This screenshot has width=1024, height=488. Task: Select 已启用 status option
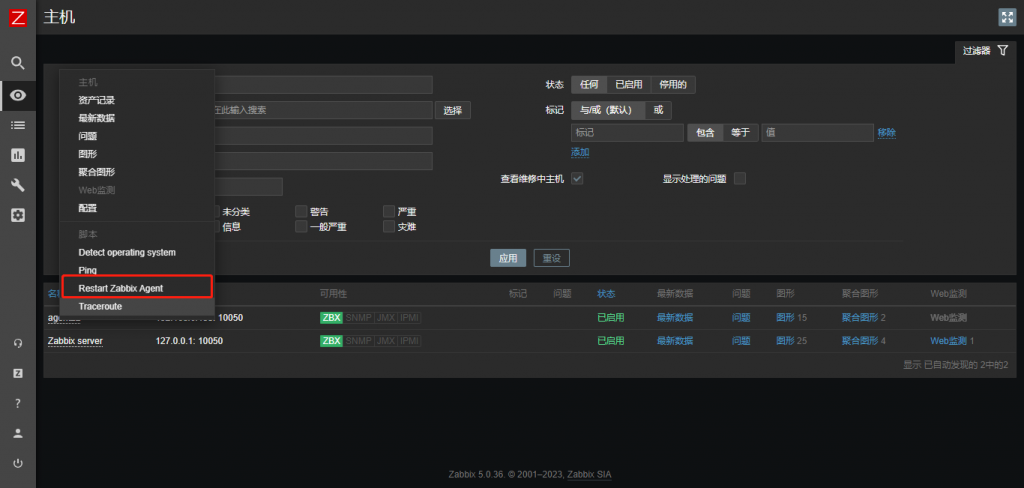pyautogui.click(x=629, y=84)
